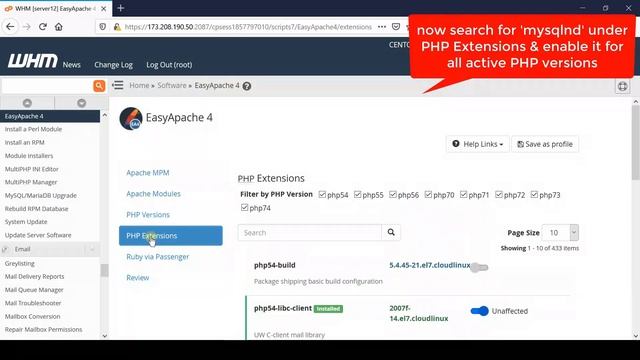Open Install an RPM in sidebar
Image resolution: width=640 pixels, height=360 pixels.
(24, 142)
